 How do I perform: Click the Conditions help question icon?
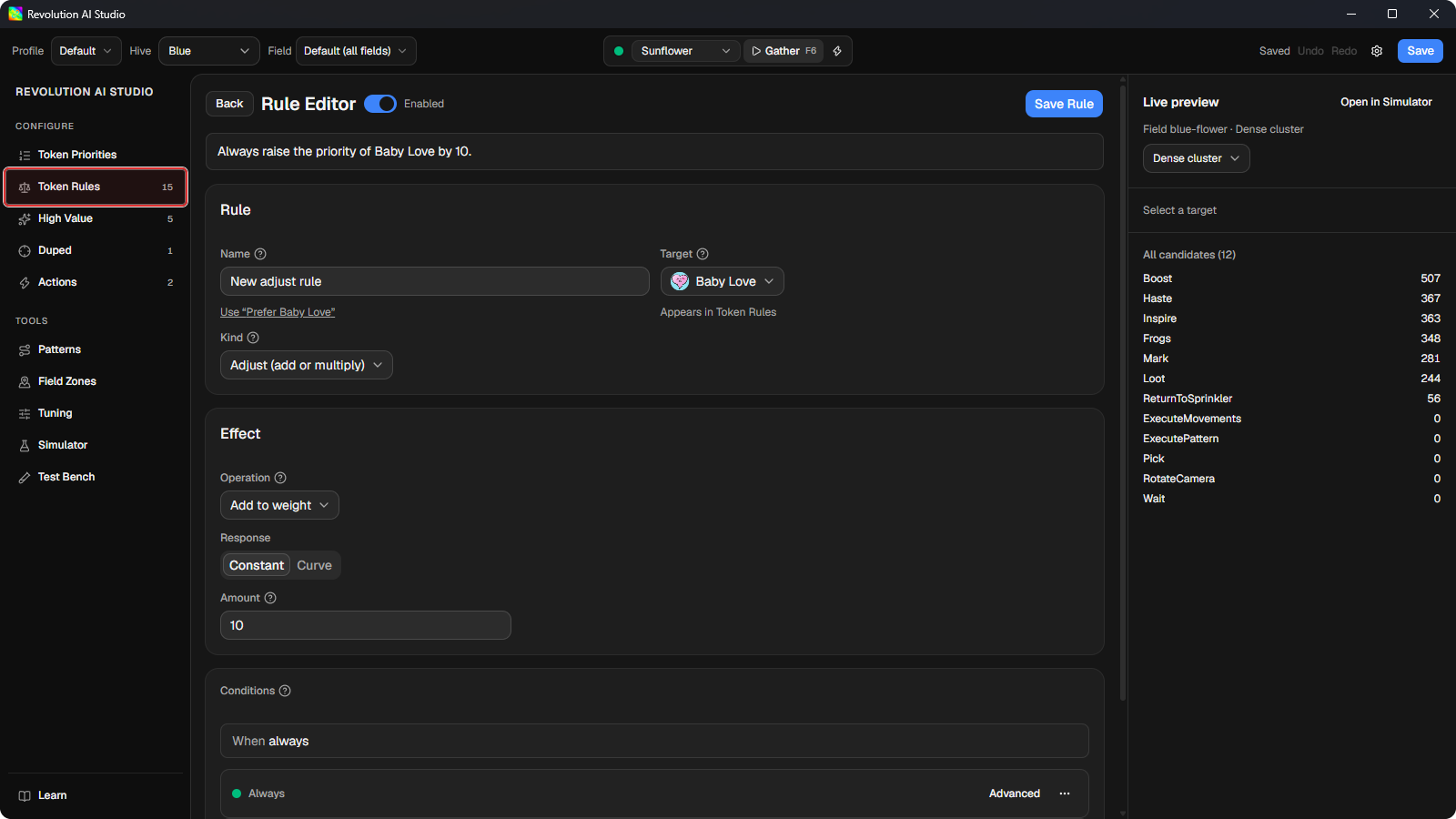pyautogui.click(x=285, y=691)
